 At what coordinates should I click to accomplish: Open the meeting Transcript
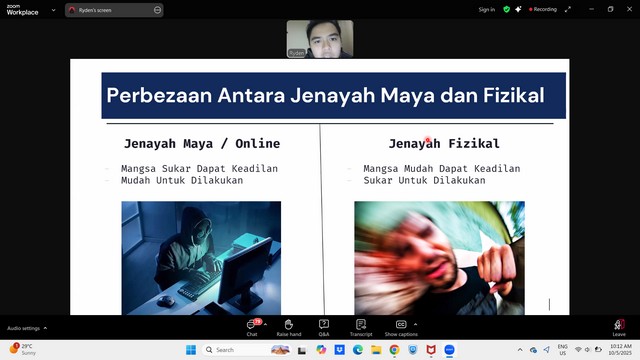tap(361, 327)
